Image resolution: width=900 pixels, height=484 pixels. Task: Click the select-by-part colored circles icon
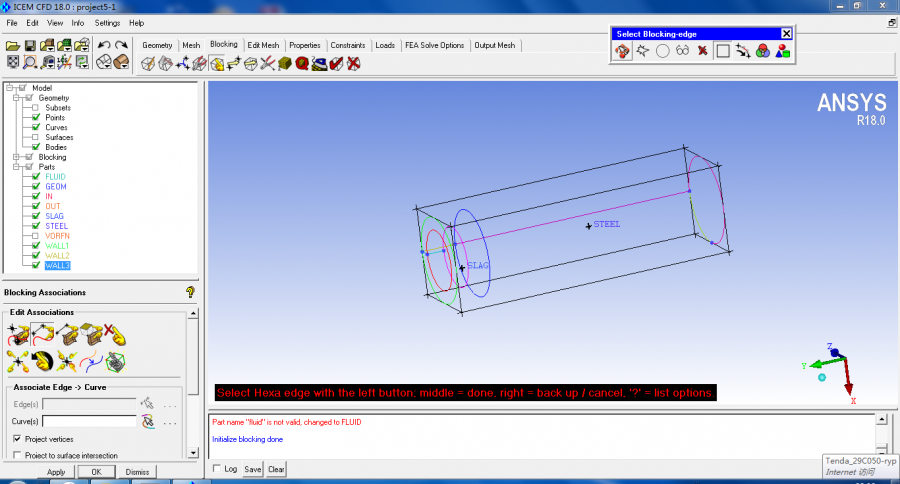pos(763,51)
